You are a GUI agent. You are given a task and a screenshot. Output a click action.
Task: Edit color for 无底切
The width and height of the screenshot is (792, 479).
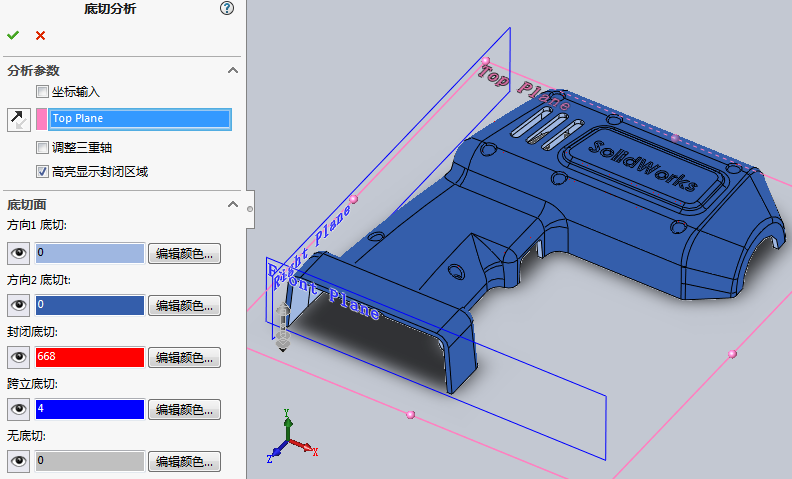[184, 461]
